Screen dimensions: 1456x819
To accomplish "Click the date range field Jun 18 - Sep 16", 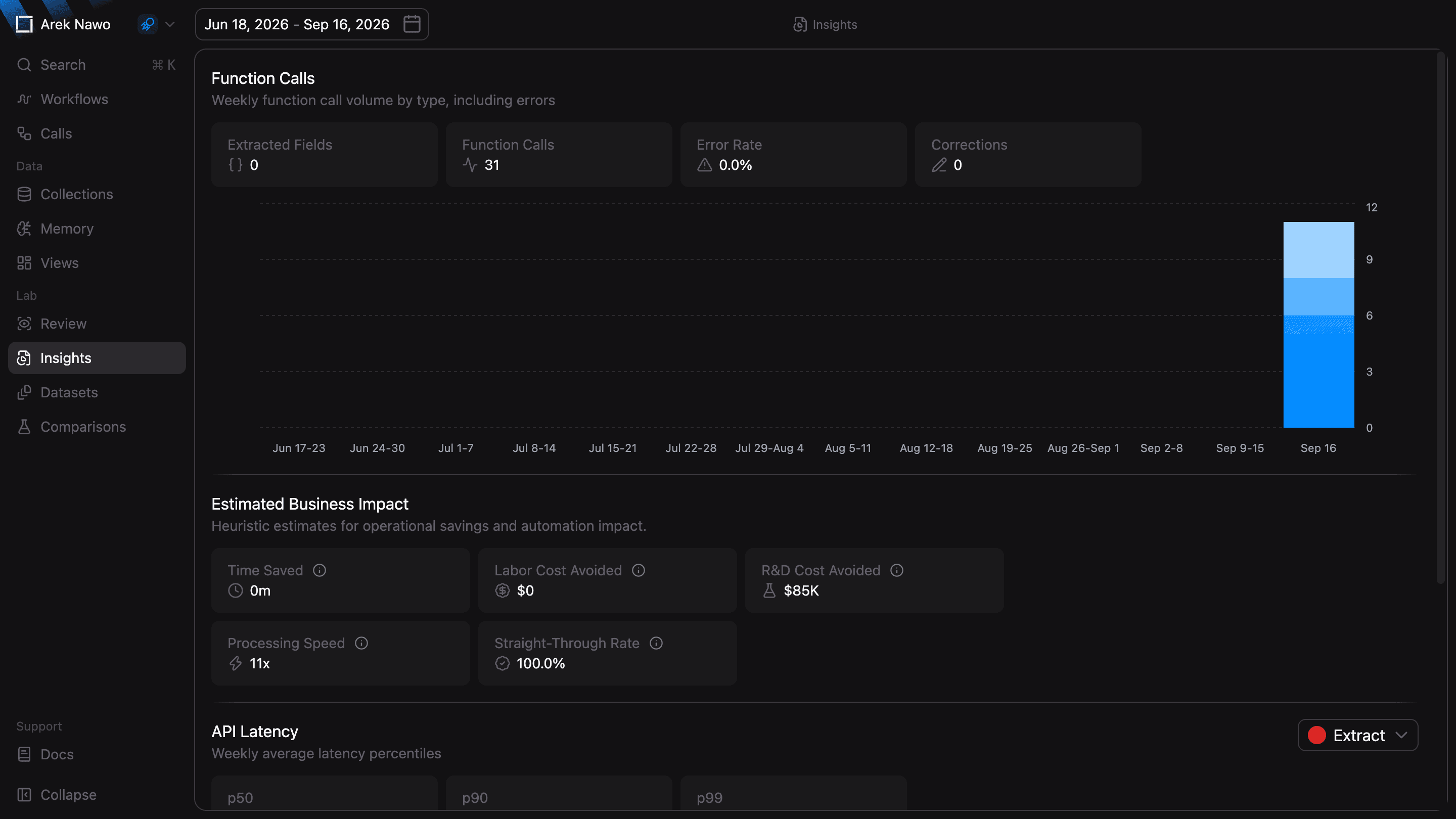I will [x=312, y=24].
